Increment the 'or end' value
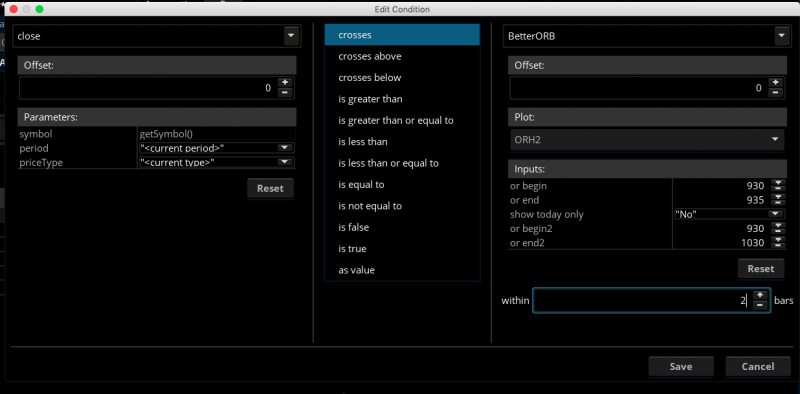The height and width of the screenshot is (394, 800). pos(779,197)
